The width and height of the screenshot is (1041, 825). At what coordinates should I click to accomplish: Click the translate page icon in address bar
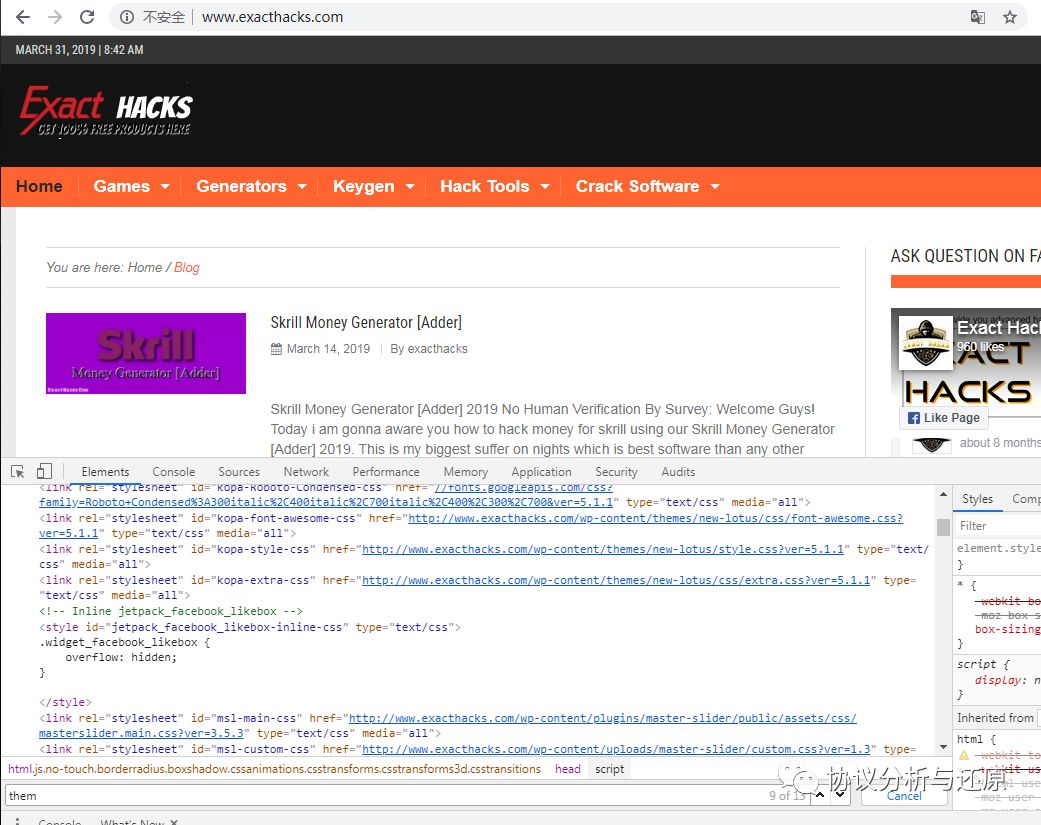pyautogui.click(x=977, y=17)
